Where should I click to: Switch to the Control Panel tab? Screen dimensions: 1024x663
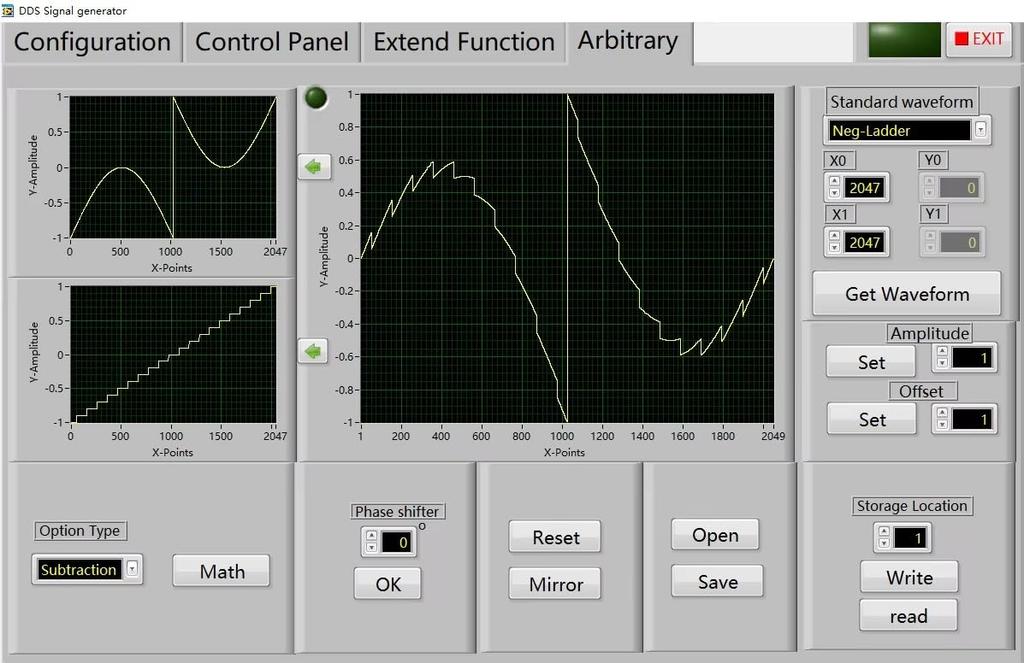pos(272,41)
